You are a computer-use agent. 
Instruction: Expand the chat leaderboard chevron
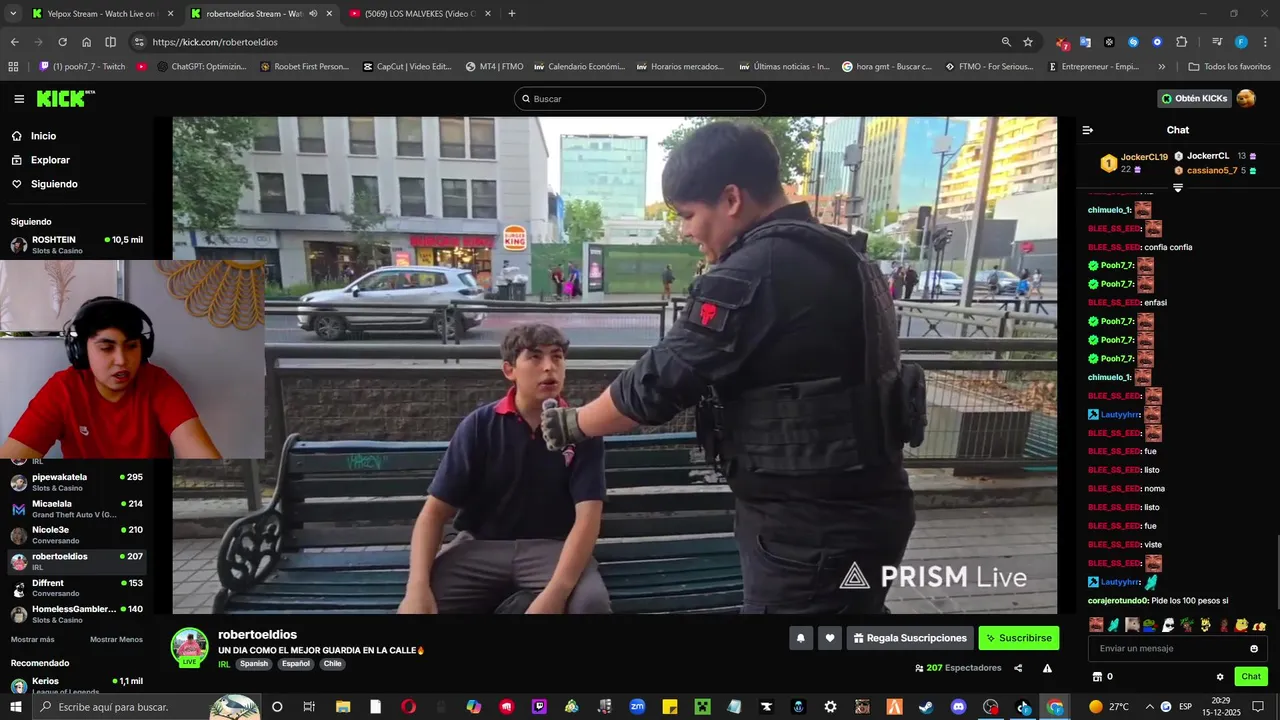coord(1178,188)
